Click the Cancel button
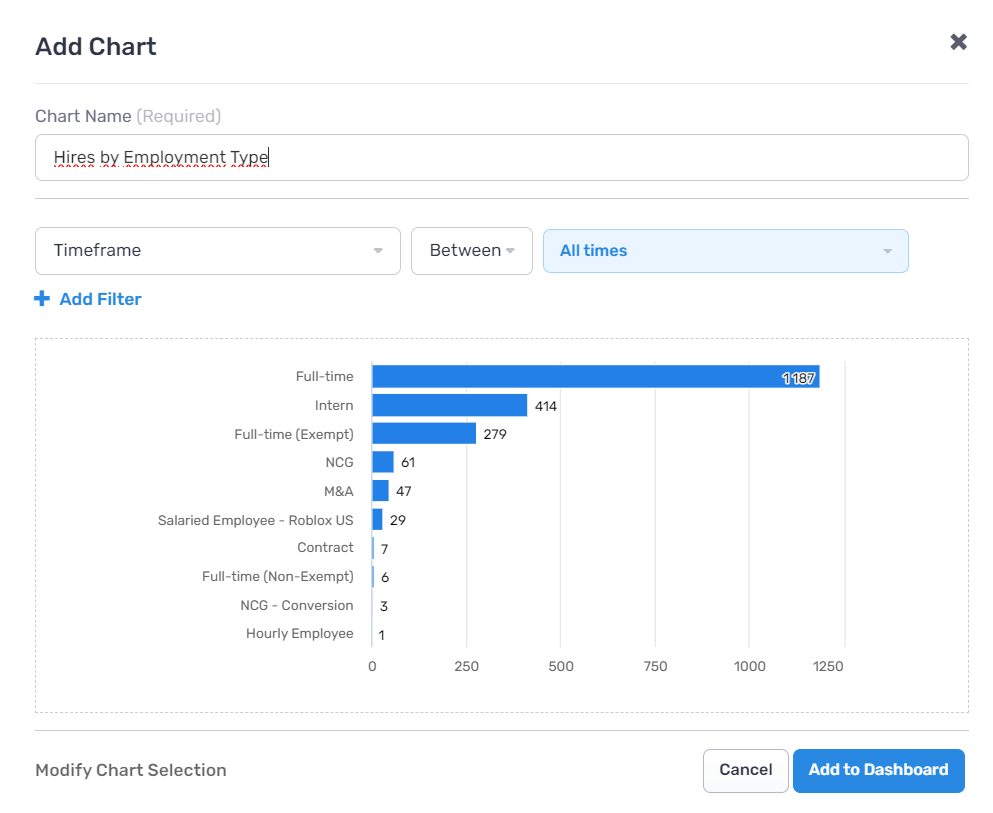Image resolution: width=993 pixels, height=813 pixels. (745, 771)
